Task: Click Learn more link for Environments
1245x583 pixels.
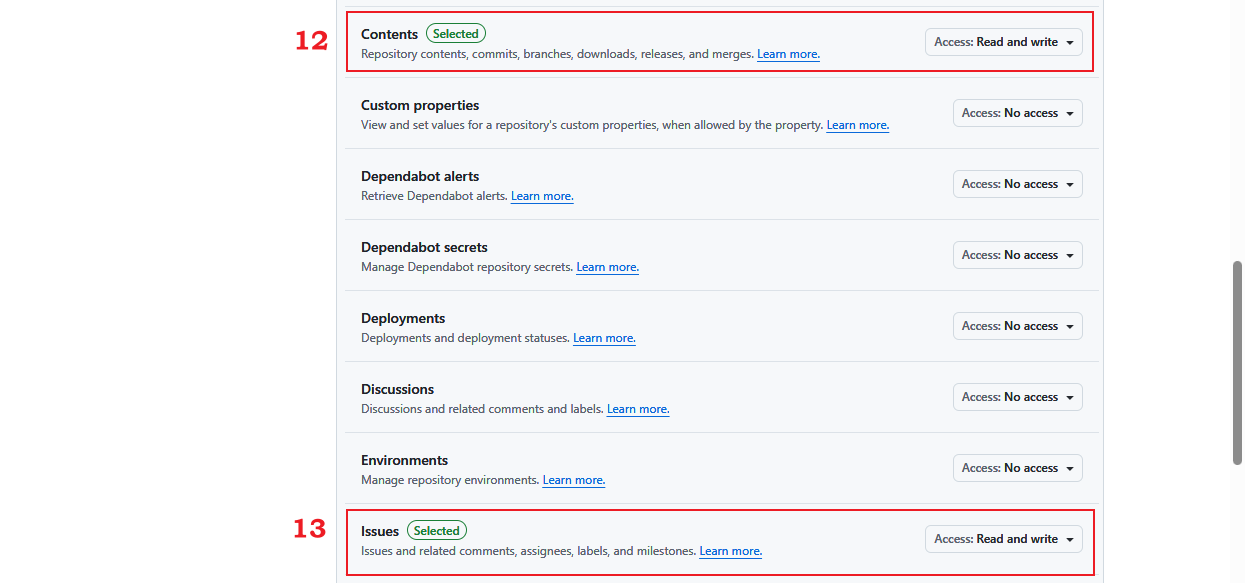Action: 574,480
